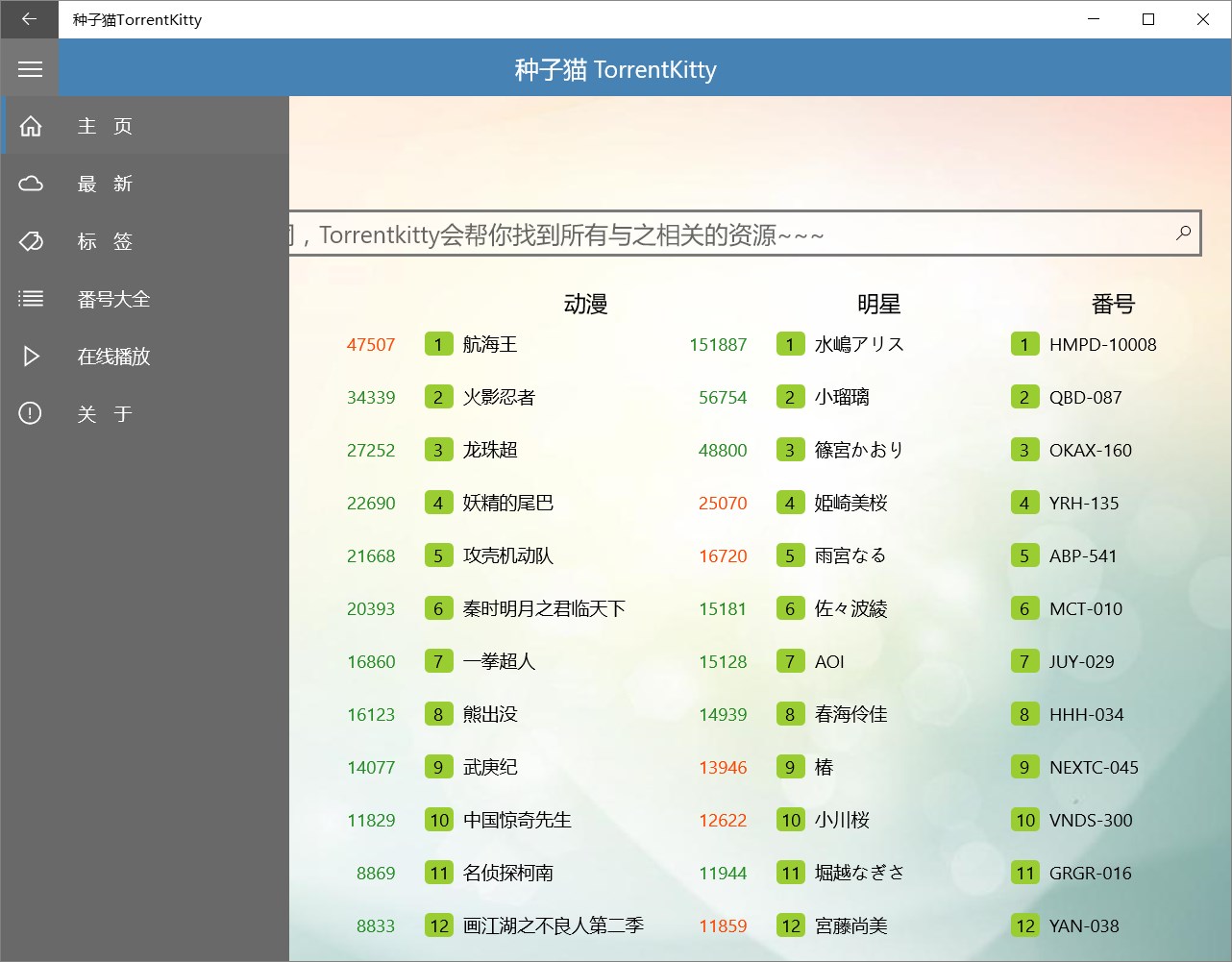The image size is (1232, 962).
Task: Open 关于 menu item
Action: click(x=145, y=414)
